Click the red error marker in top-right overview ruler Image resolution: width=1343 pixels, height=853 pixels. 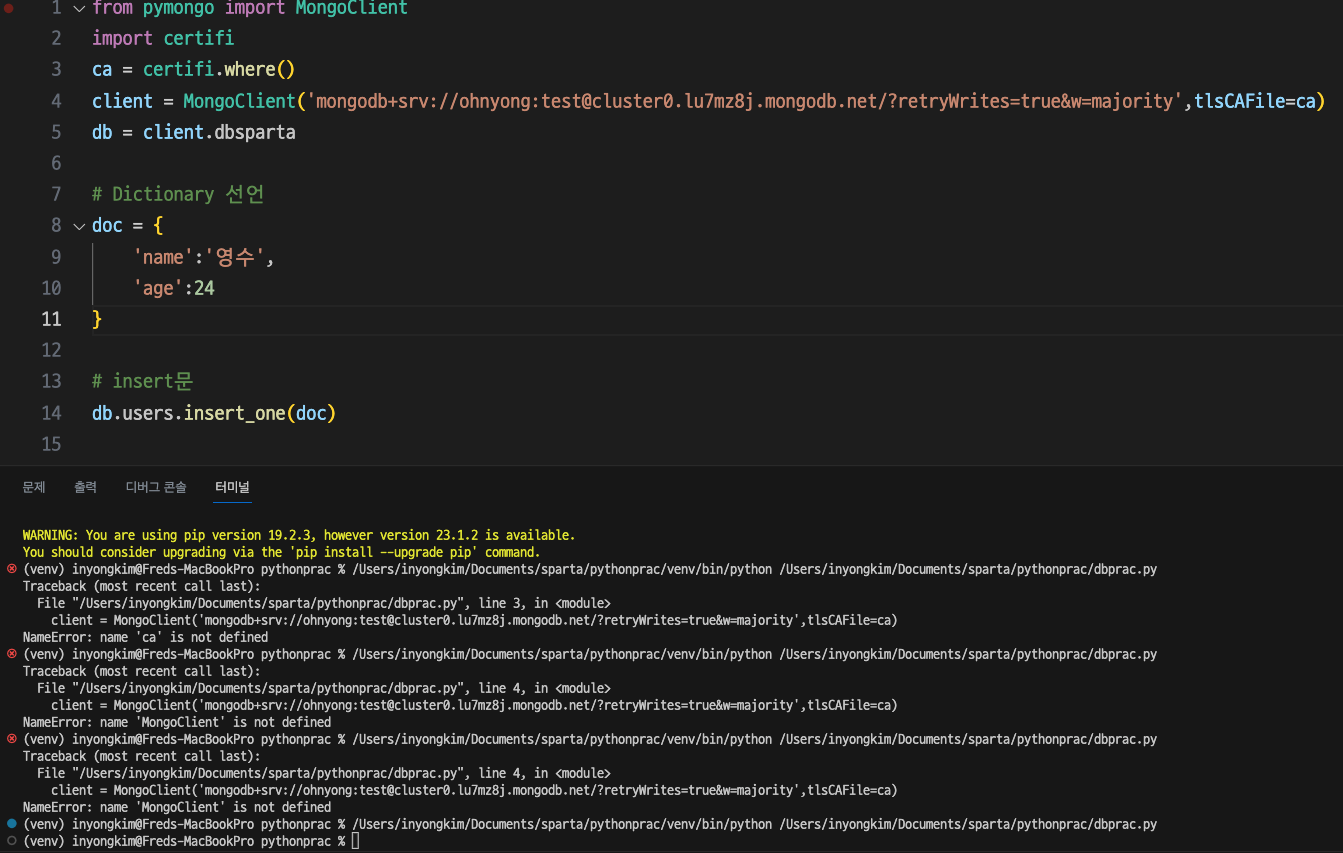click(x=1336, y=8)
